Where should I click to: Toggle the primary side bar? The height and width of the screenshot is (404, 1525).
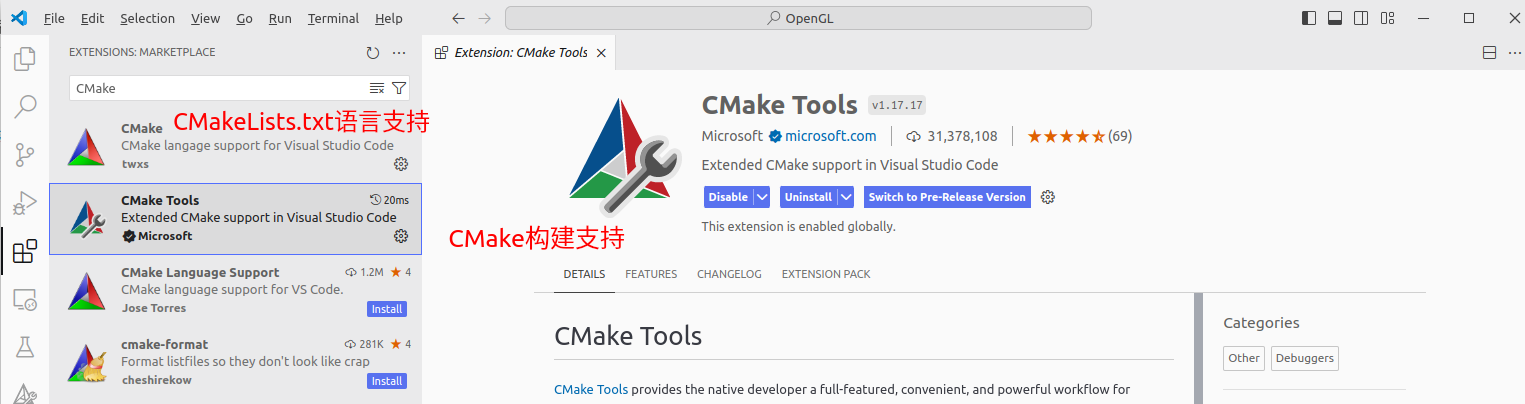pos(1309,18)
